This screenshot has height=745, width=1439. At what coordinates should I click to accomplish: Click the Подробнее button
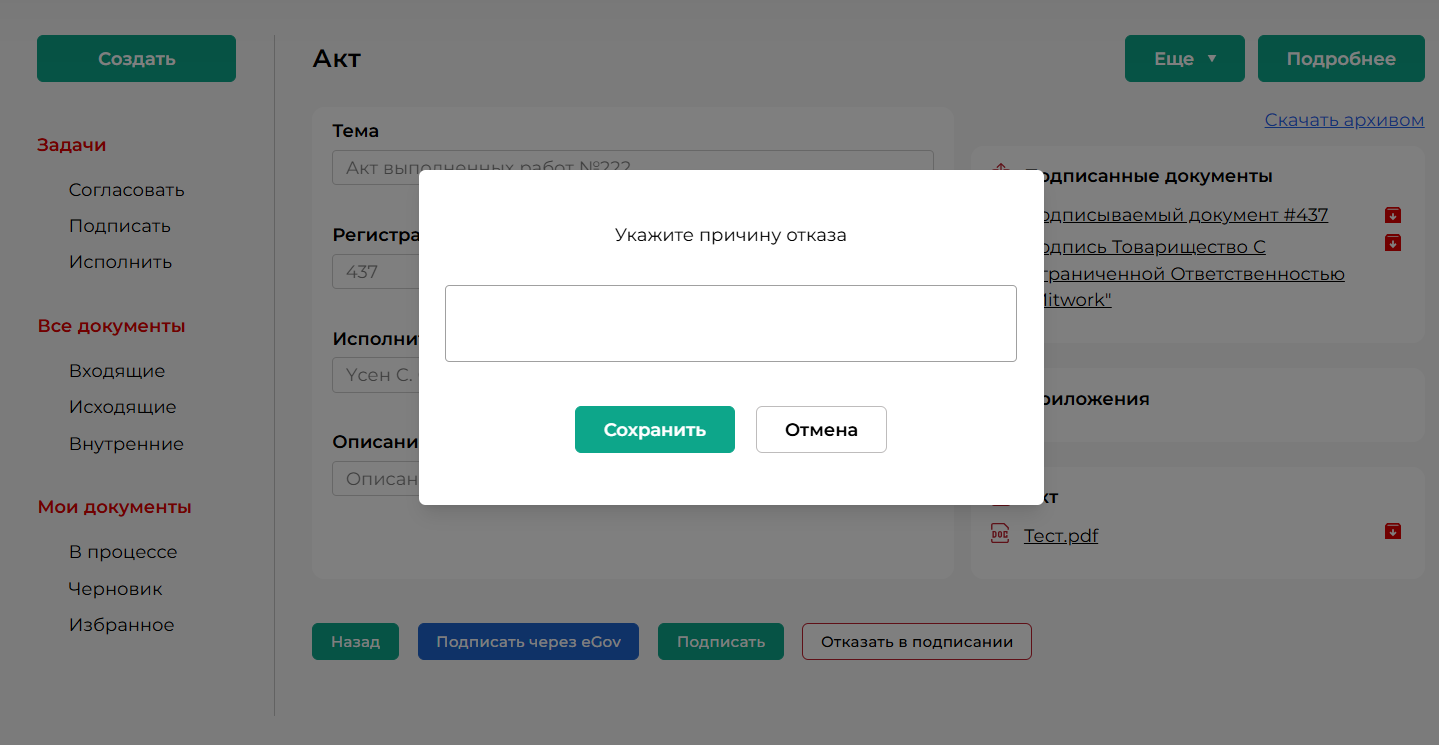click(1340, 59)
